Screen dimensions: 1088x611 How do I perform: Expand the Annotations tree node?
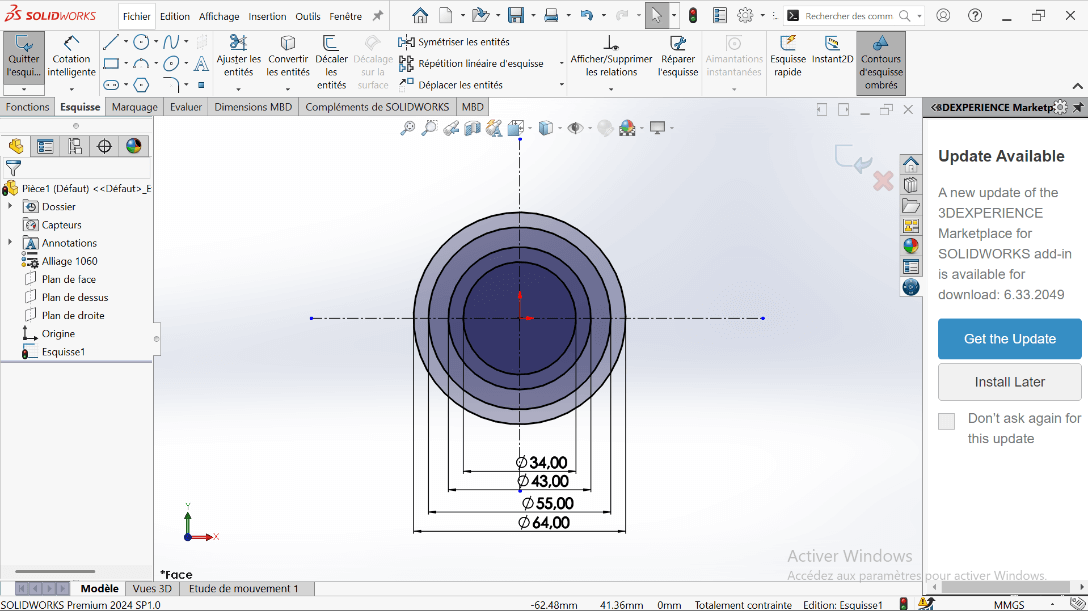click(10, 243)
